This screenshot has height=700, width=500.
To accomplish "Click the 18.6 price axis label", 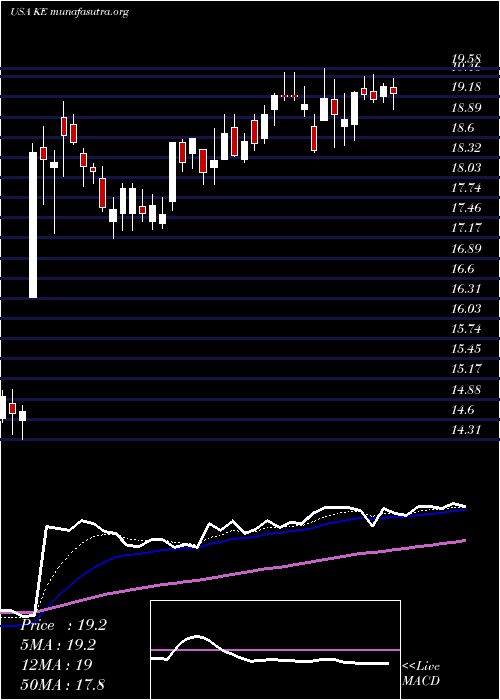I will [462, 127].
